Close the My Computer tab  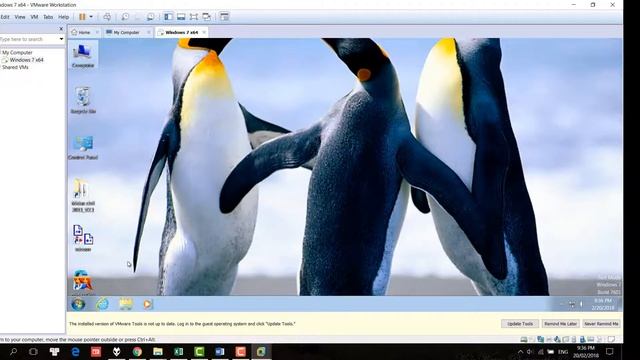[149, 32]
